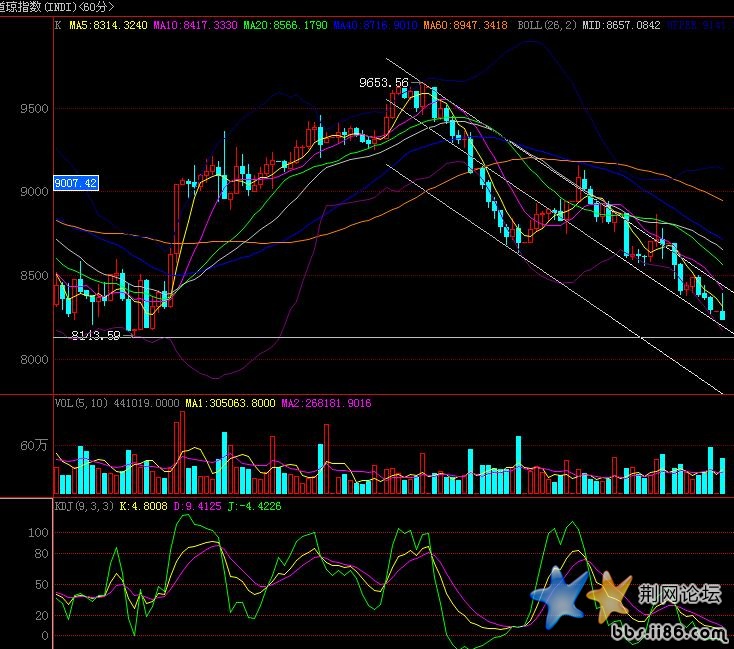Click the J:-4.4226 value

(x=254, y=506)
